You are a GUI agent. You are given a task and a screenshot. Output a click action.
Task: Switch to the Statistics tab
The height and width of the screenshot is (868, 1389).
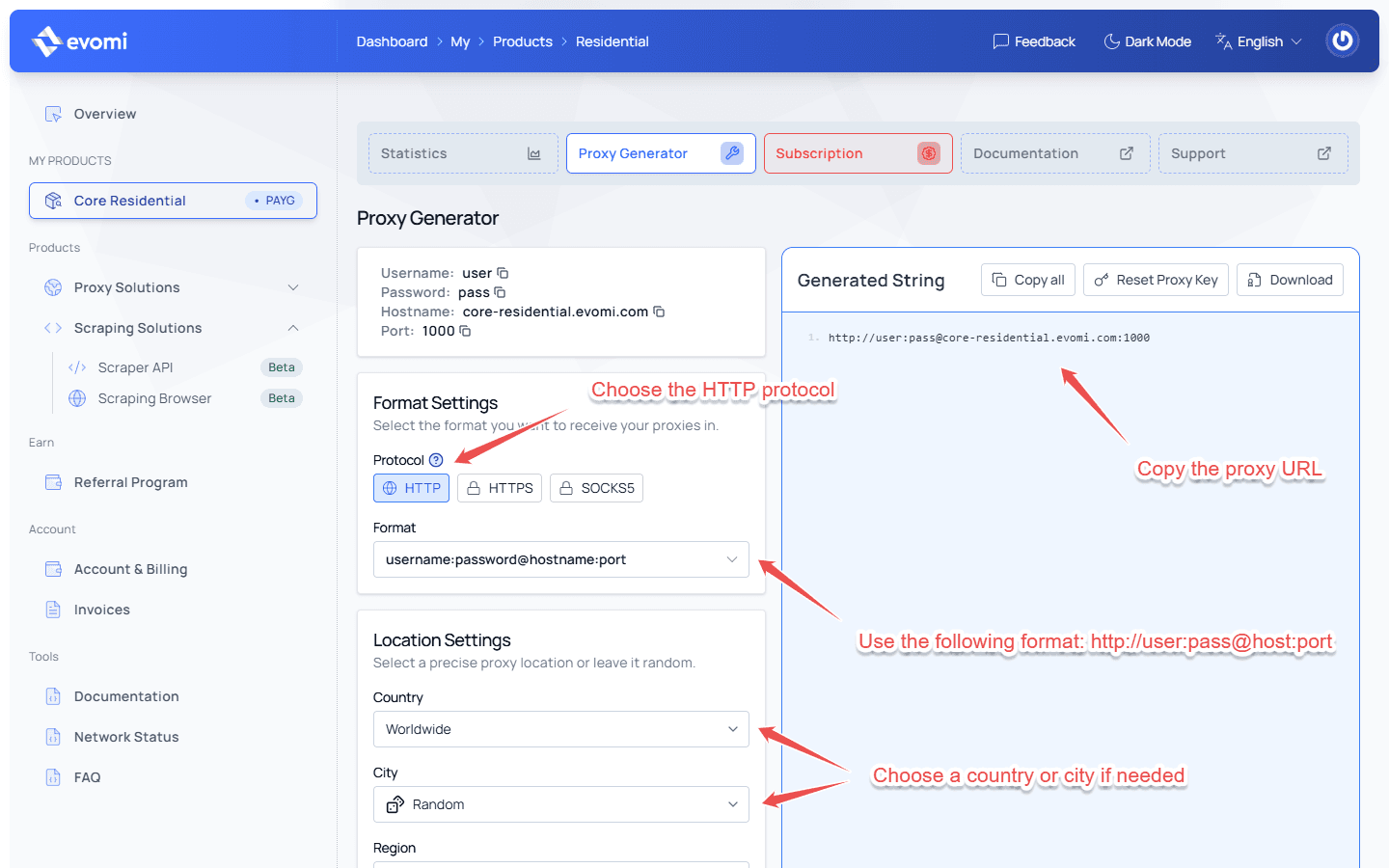[462, 153]
